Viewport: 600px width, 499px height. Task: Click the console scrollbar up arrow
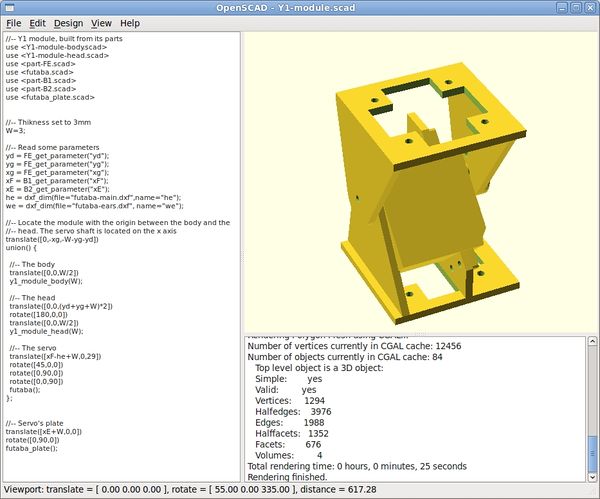593,340
